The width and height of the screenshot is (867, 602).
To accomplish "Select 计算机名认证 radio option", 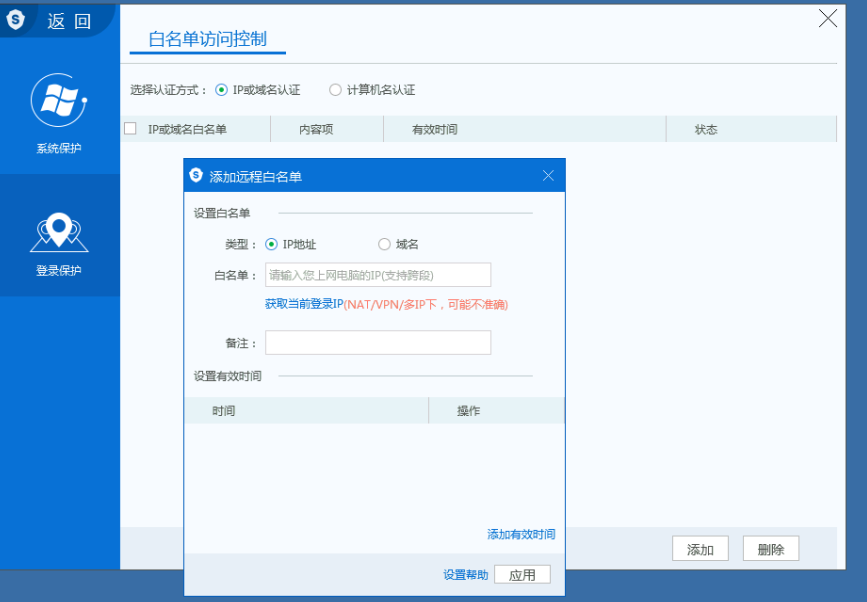I will [x=336, y=90].
